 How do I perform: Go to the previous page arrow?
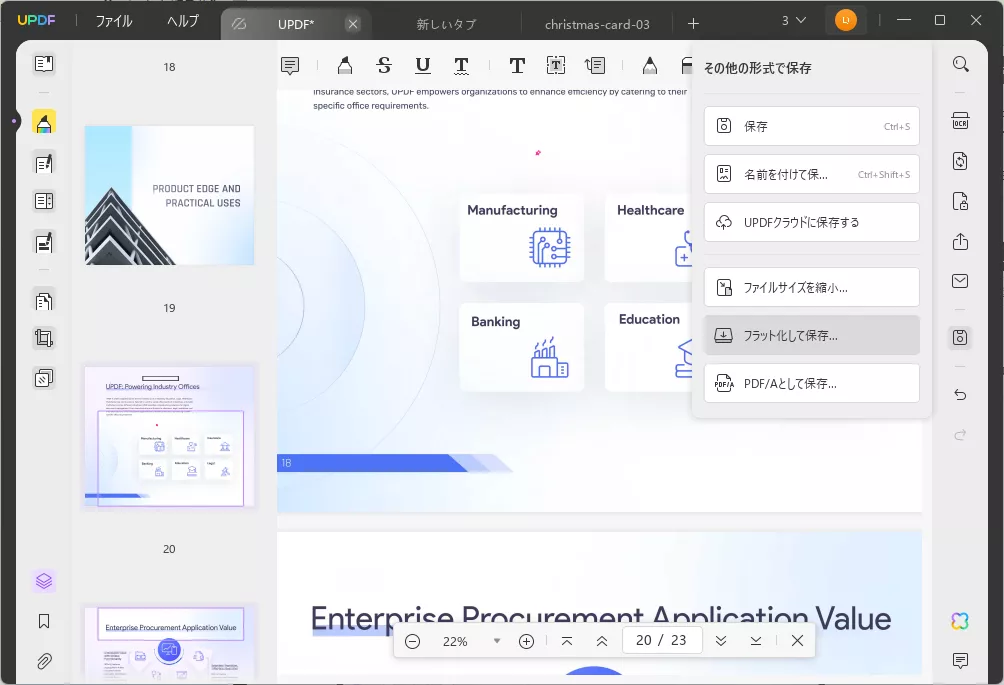[602, 641]
